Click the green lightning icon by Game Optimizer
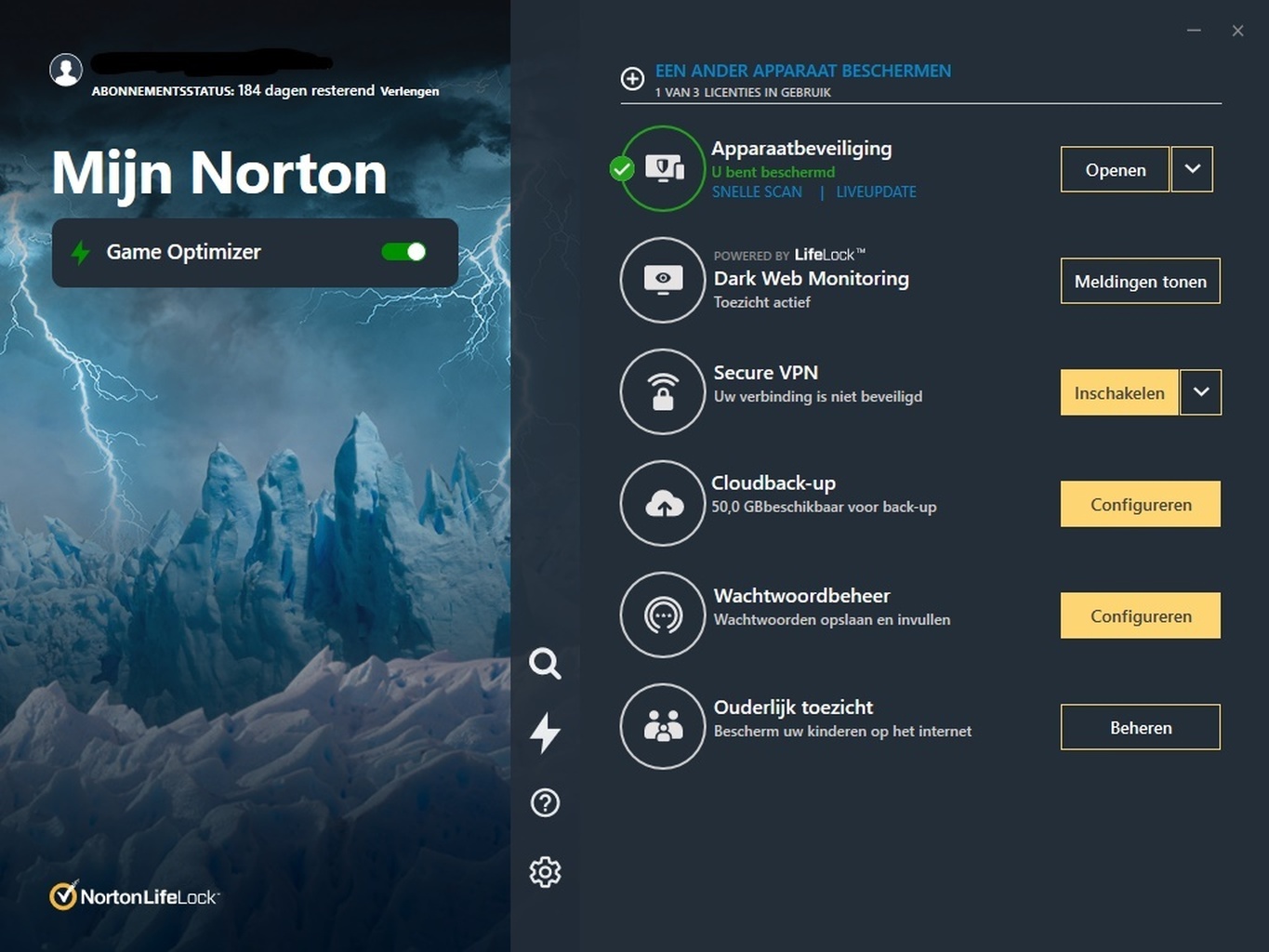The width and height of the screenshot is (1269, 952). [x=81, y=252]
